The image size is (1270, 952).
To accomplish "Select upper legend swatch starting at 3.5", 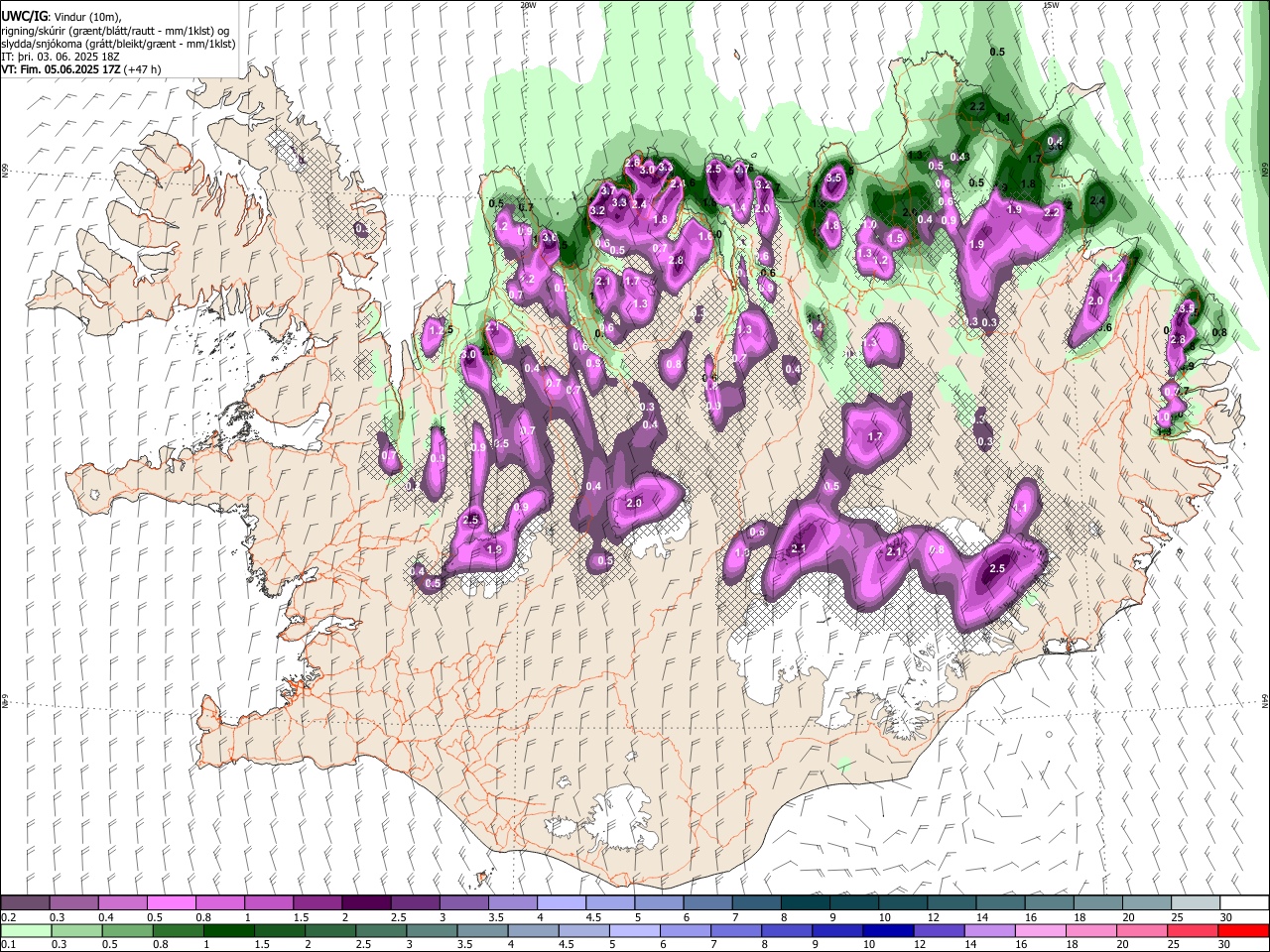I will pyautogui.click(x=512, y=902).
